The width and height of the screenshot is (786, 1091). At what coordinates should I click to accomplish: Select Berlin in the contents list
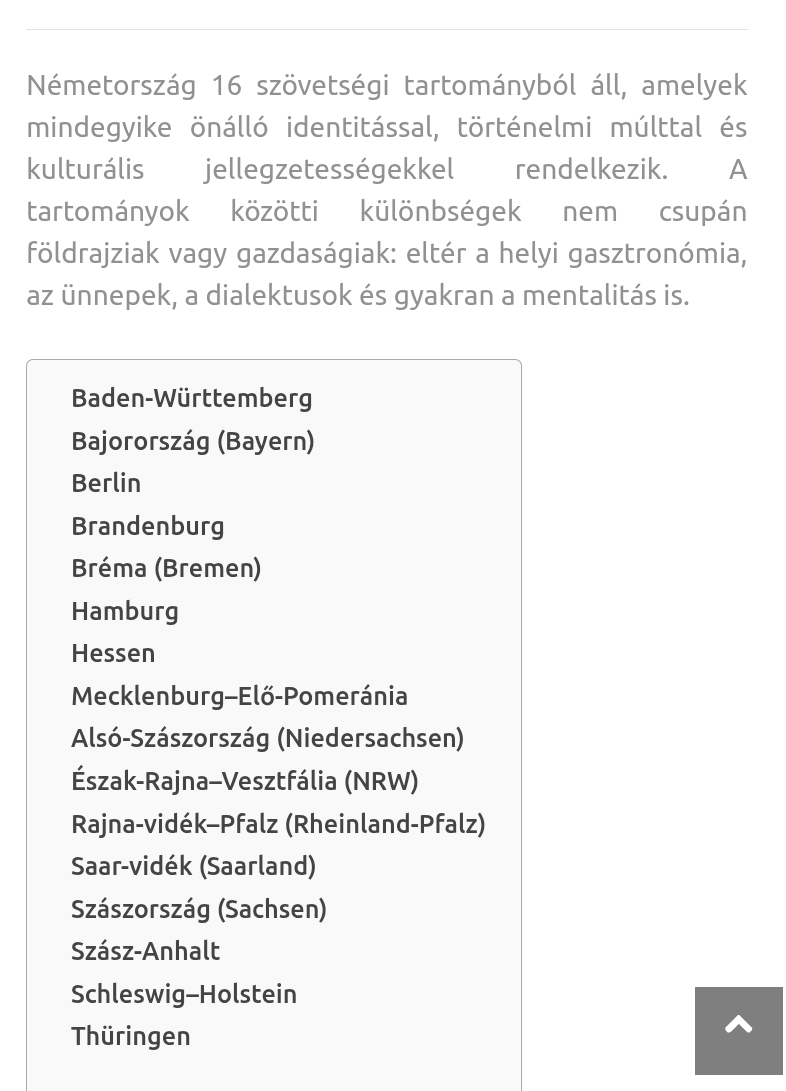[x=106, y=483]
